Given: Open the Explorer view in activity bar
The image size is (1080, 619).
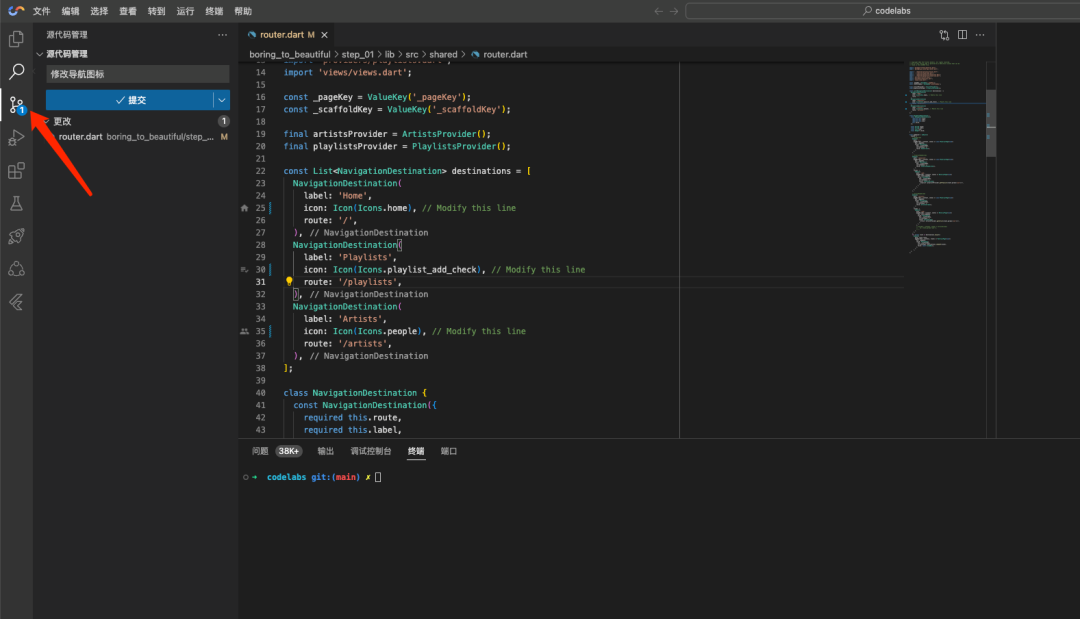Looking at the screenshot, I should [16, 39].
